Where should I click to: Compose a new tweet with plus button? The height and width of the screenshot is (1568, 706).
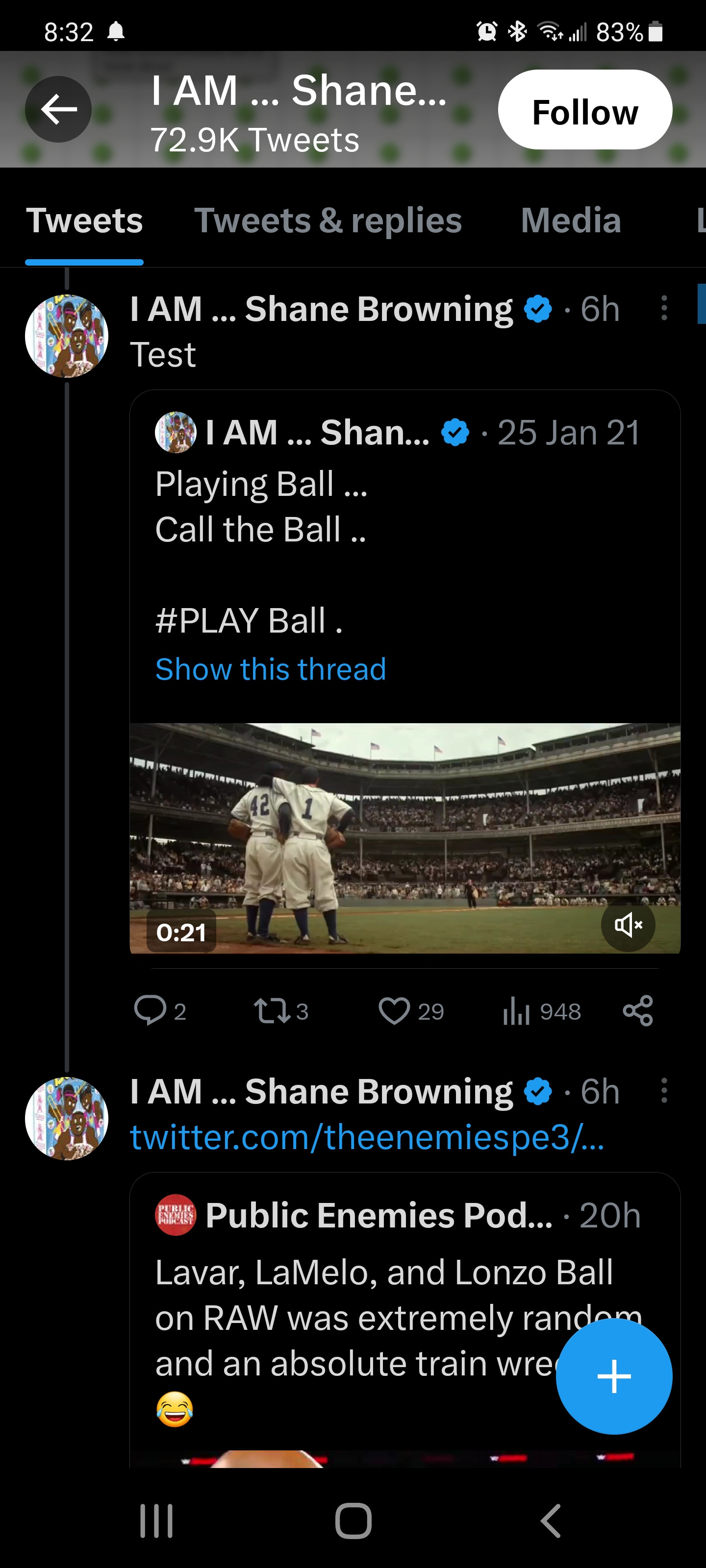pyautogui.click(x=613, y=1375)
